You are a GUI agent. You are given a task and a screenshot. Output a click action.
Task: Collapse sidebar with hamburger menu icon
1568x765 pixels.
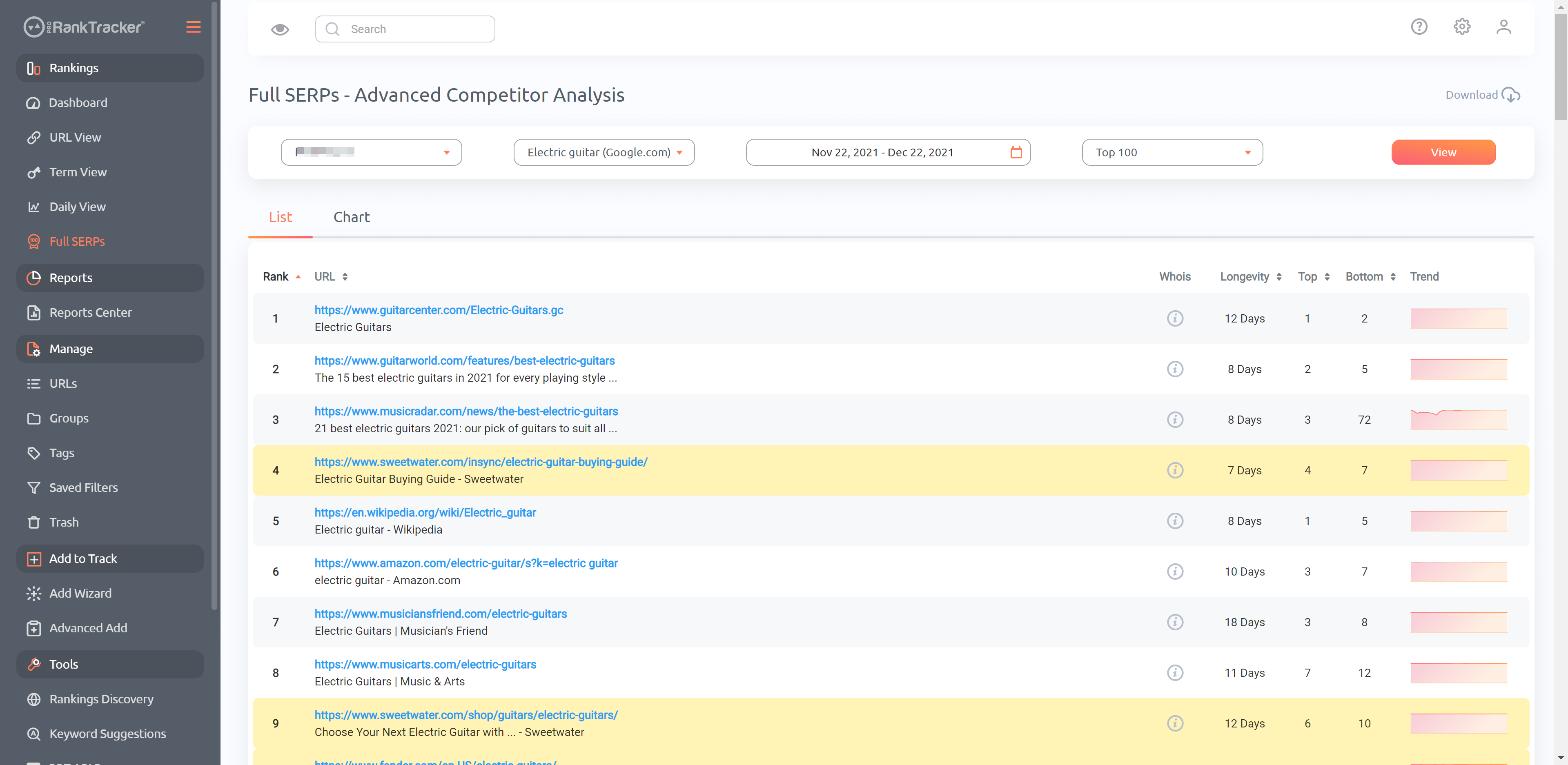point(193,27)
